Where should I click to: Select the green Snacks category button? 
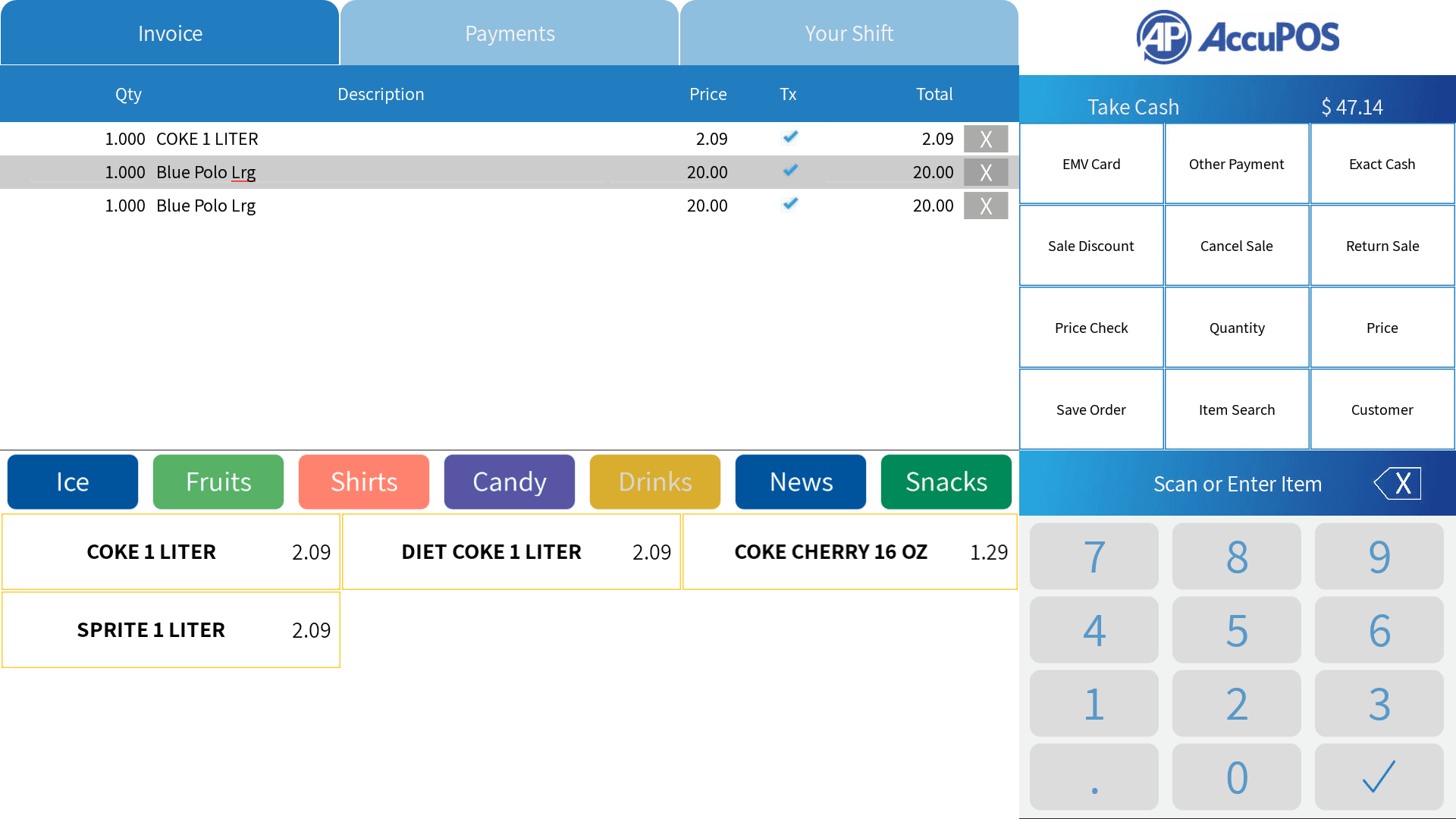coord(946,482)
